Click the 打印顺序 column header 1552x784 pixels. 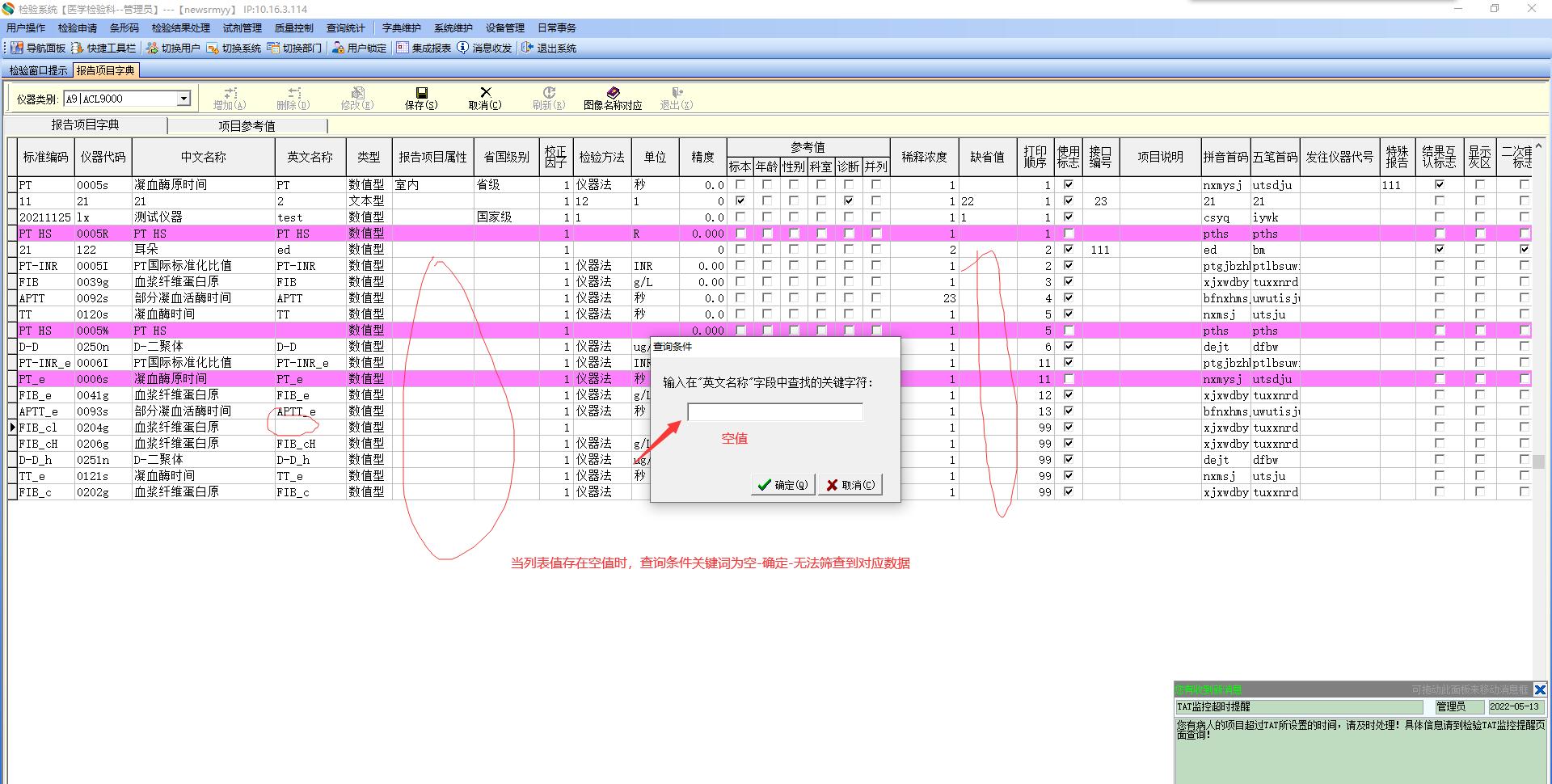point(1035,158)
